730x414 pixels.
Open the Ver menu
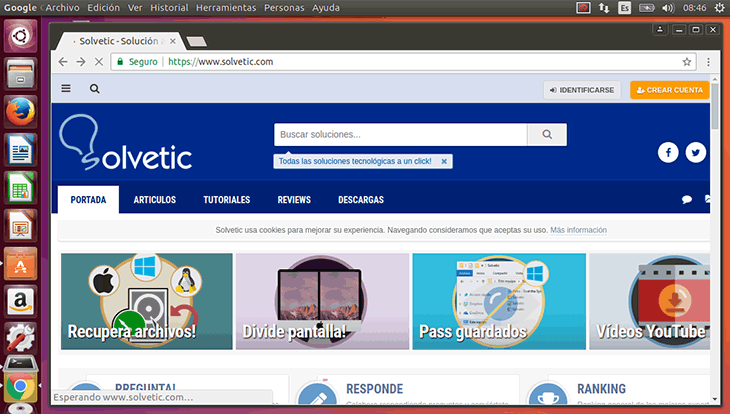(x=135, y=8)
